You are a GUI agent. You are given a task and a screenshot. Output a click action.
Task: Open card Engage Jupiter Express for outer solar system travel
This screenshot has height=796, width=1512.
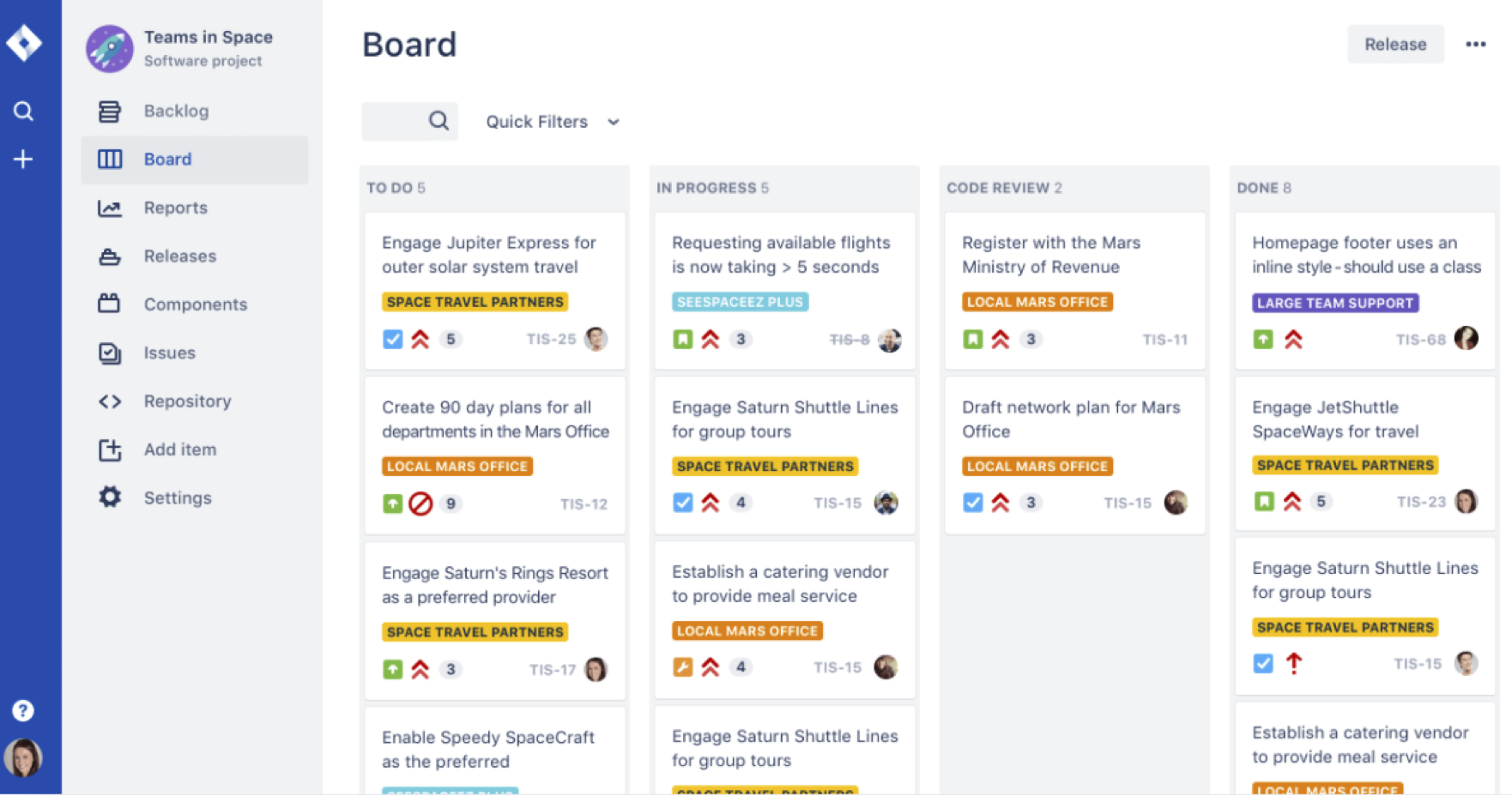pos(495,291)
